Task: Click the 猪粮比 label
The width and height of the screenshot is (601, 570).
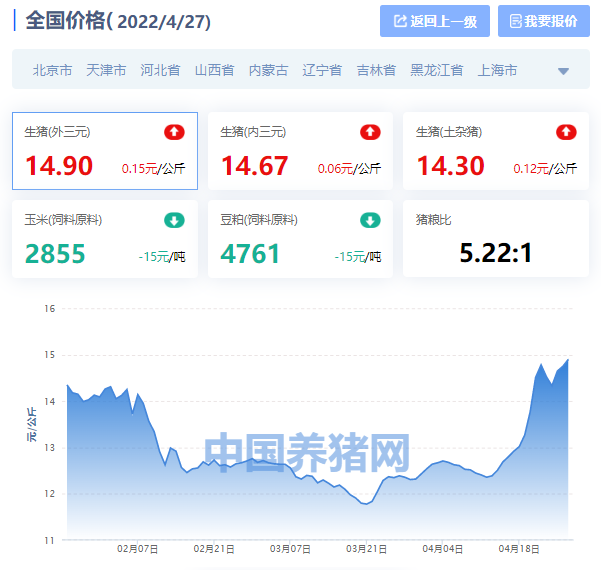Action: point(434,220)
